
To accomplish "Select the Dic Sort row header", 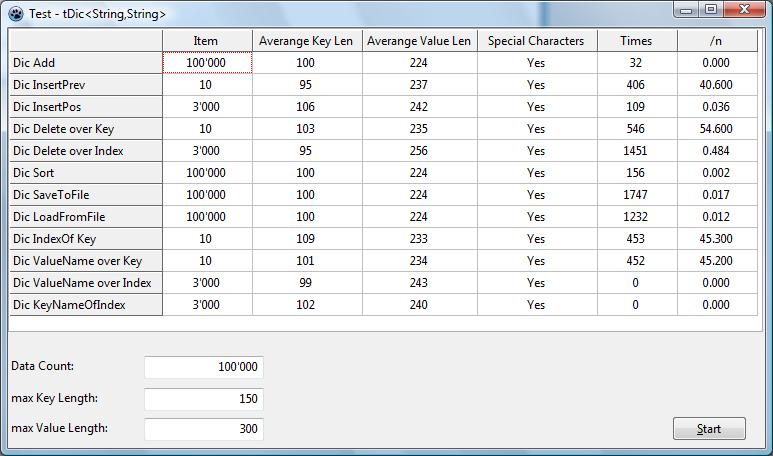I will [x=86, y=173].
